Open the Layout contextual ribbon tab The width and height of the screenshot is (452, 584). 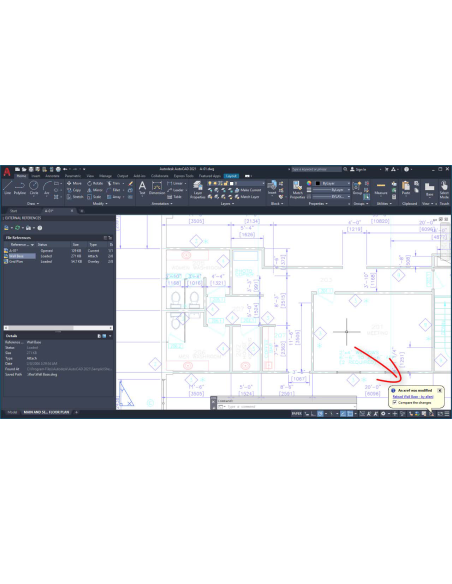(231, 176)
